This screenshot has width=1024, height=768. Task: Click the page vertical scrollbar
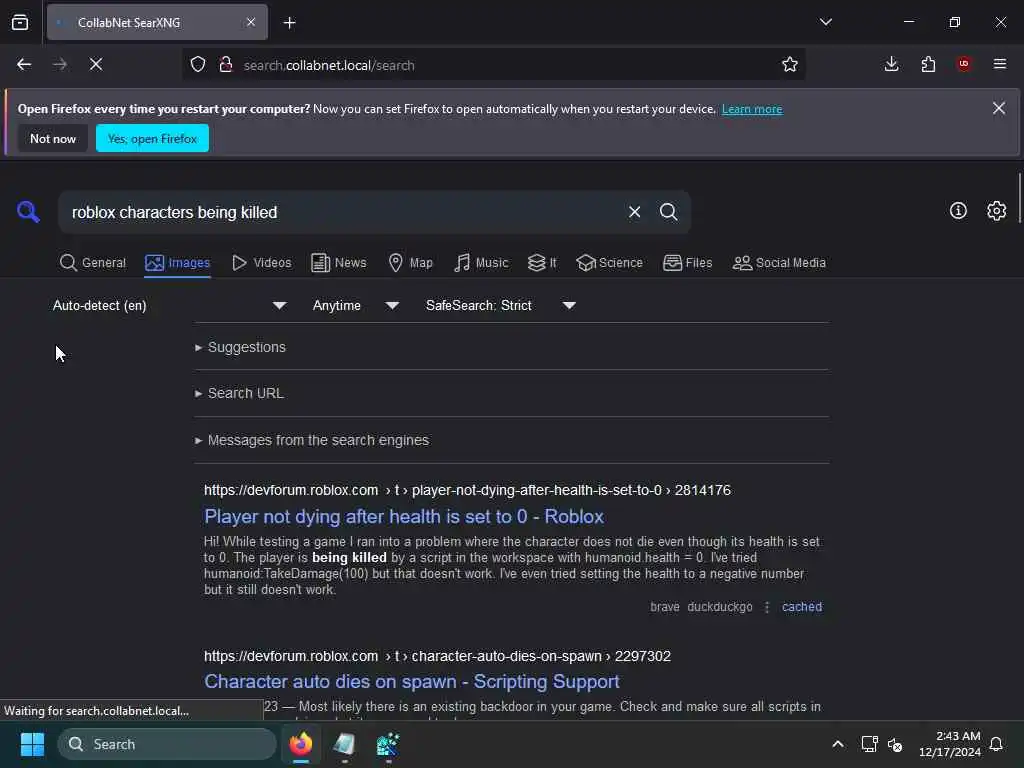tap(1019, 199)
